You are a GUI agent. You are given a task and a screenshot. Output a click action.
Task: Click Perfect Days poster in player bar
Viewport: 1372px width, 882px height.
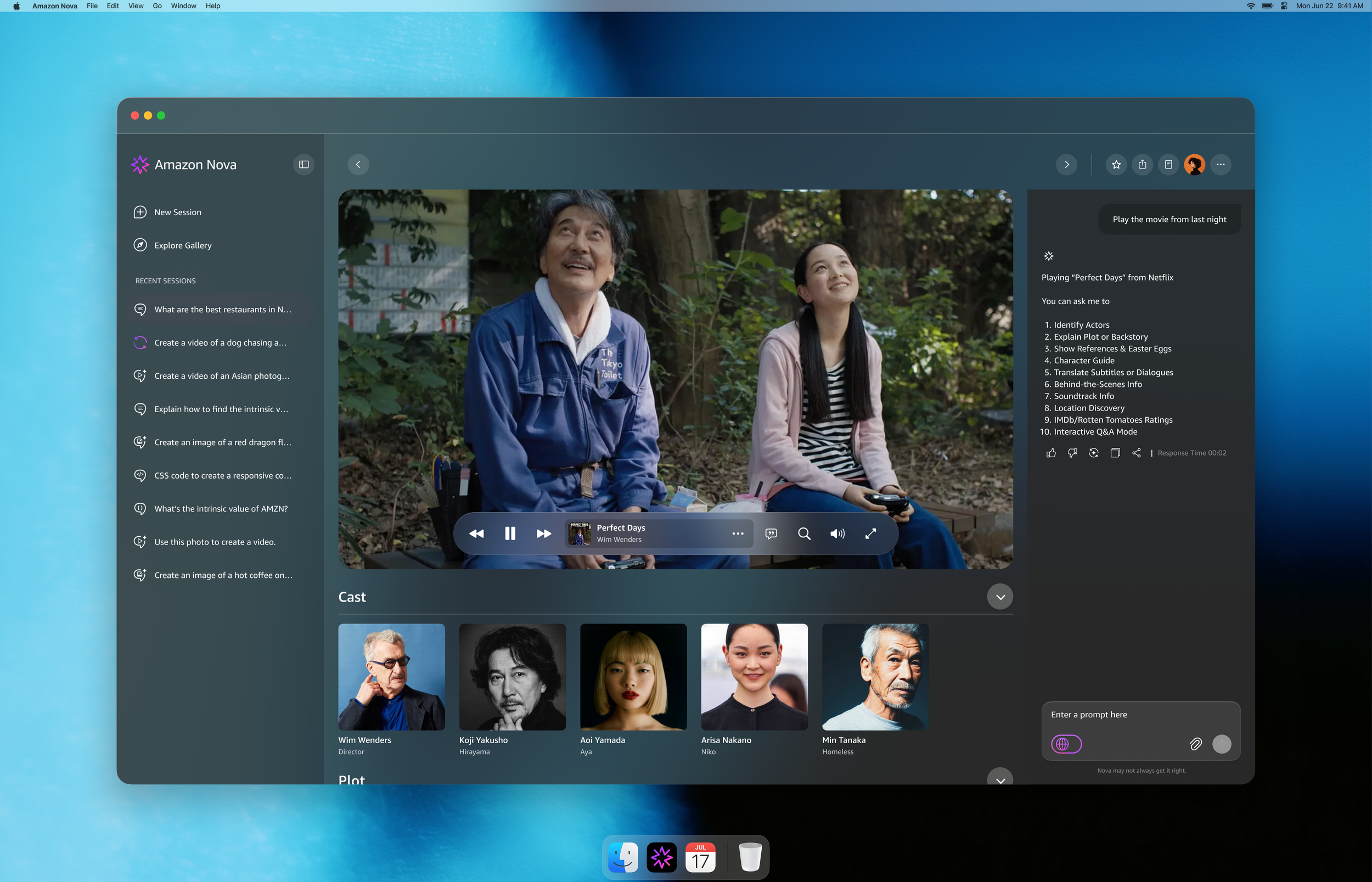click(x=579, y=534)
